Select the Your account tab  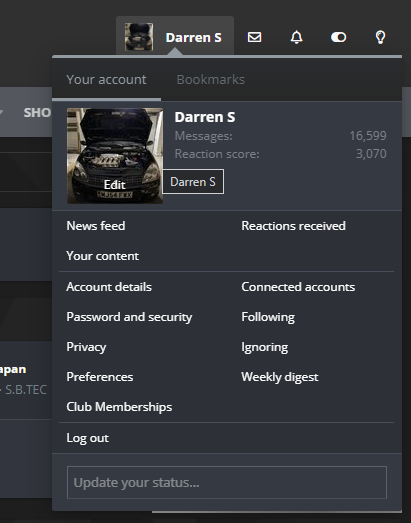pos(106,79)
